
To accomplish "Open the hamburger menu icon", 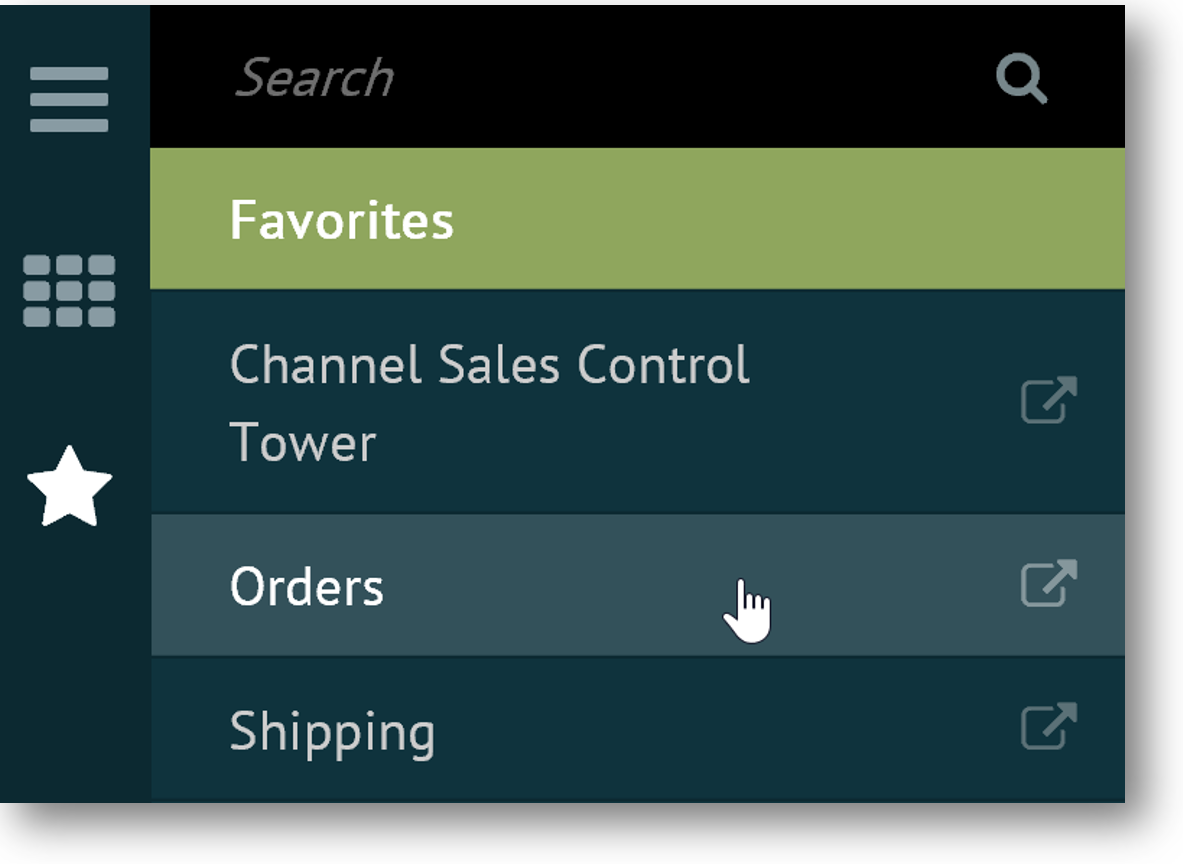I will click(x=69, y=99).
